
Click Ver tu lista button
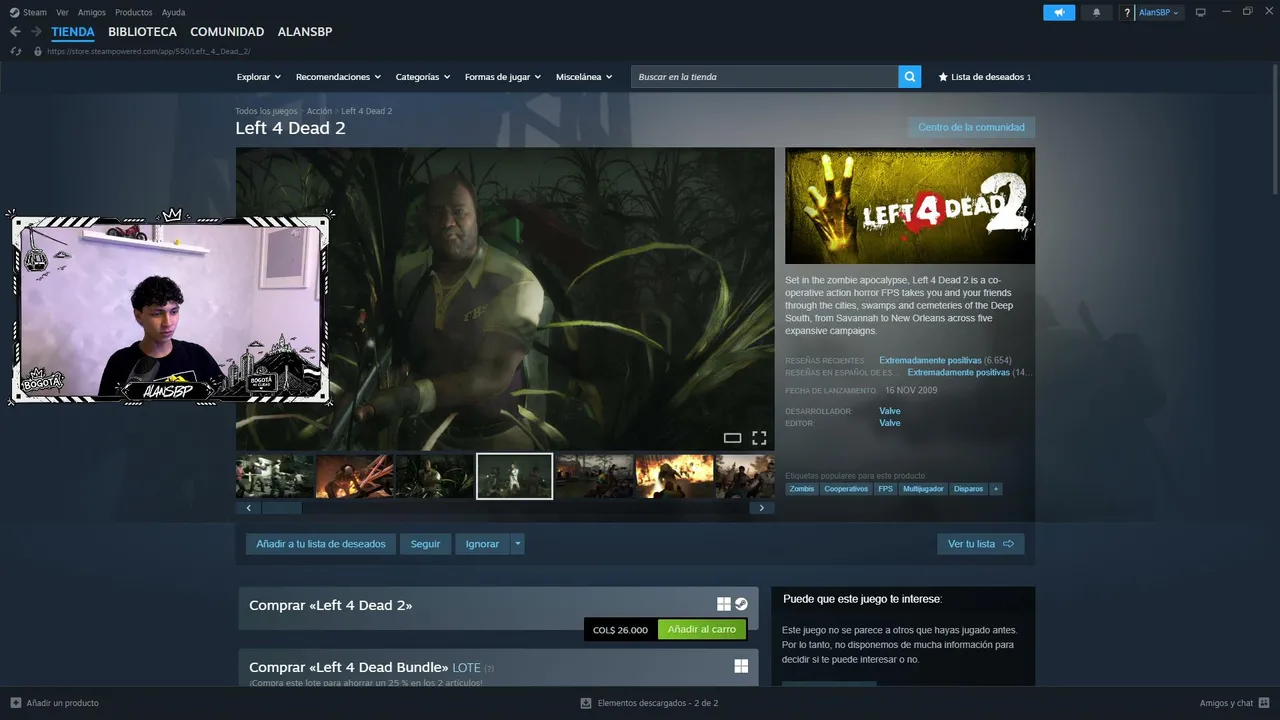click(981, 544)
